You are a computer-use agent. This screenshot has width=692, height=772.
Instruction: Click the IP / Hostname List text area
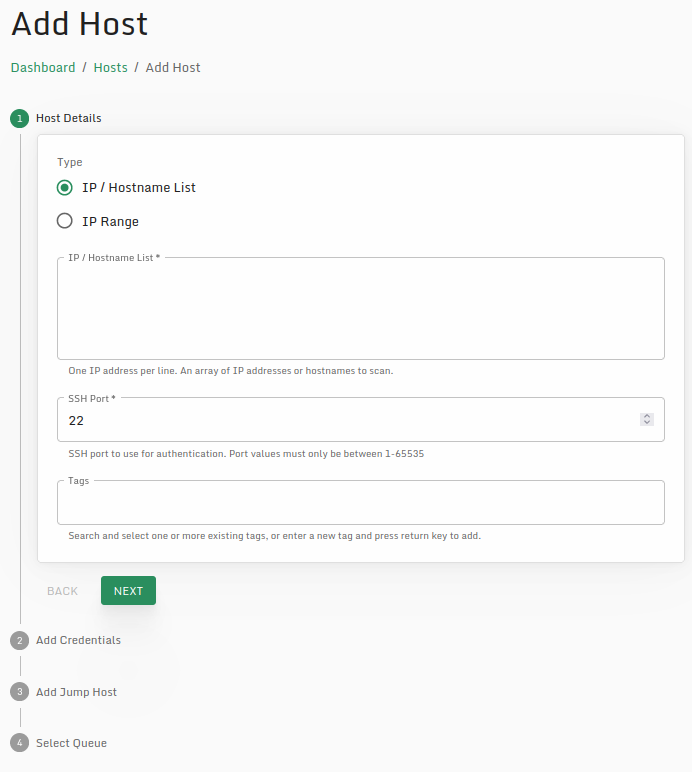click(x=361, y=308)
